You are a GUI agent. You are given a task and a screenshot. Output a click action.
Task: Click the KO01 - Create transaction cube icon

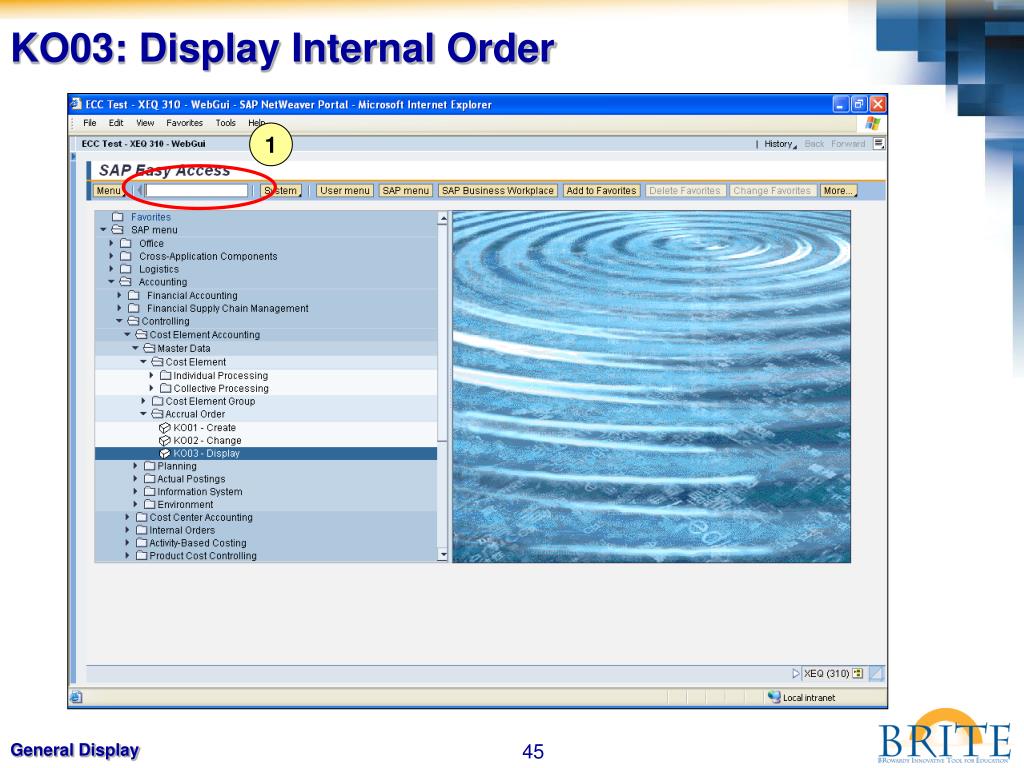click(x=165, y=428)
